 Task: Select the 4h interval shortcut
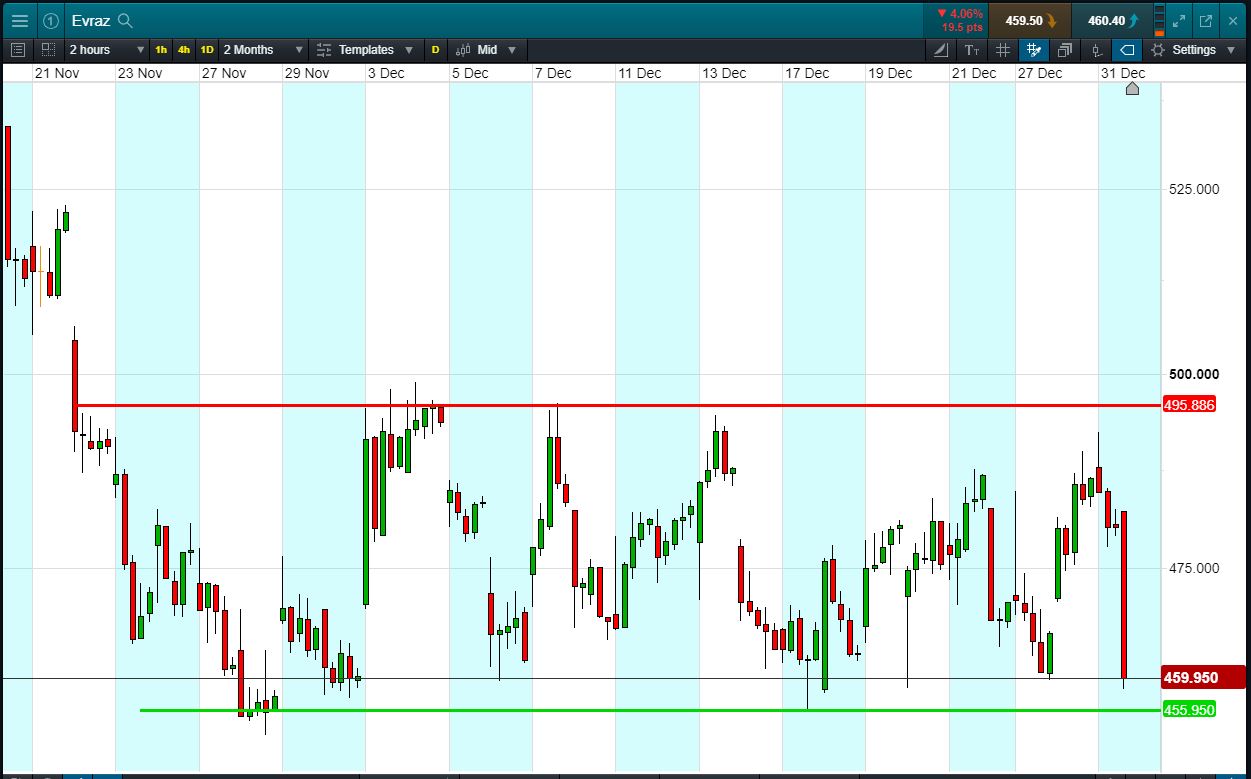coord(184,49)
